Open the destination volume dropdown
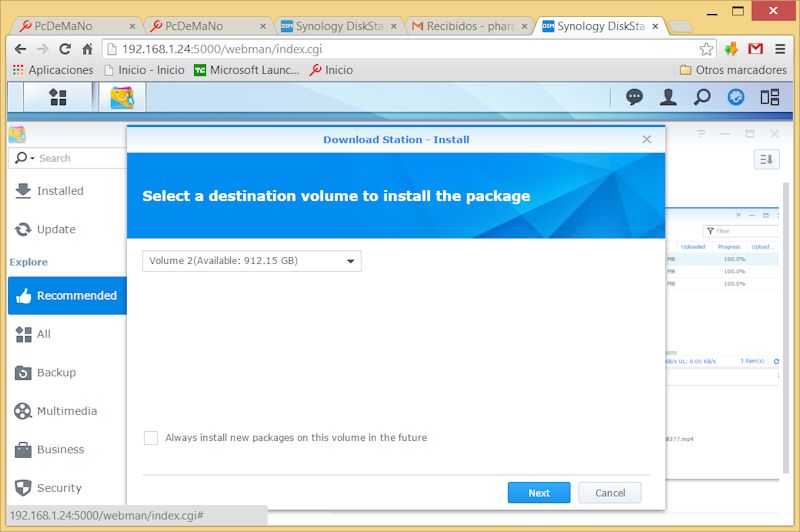 [252, 261]
